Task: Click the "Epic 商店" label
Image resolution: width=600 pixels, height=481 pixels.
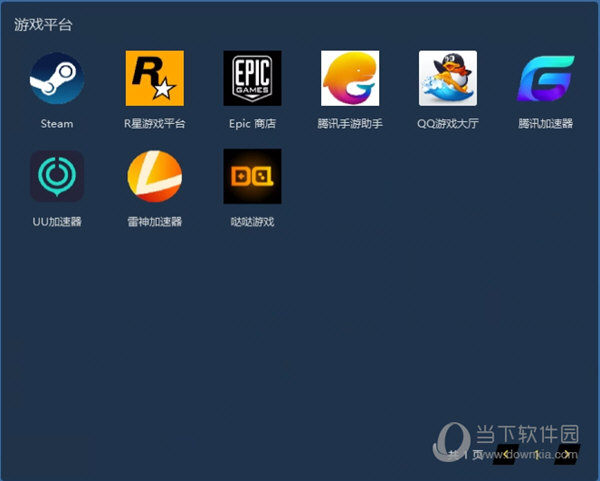Action: 253,124
